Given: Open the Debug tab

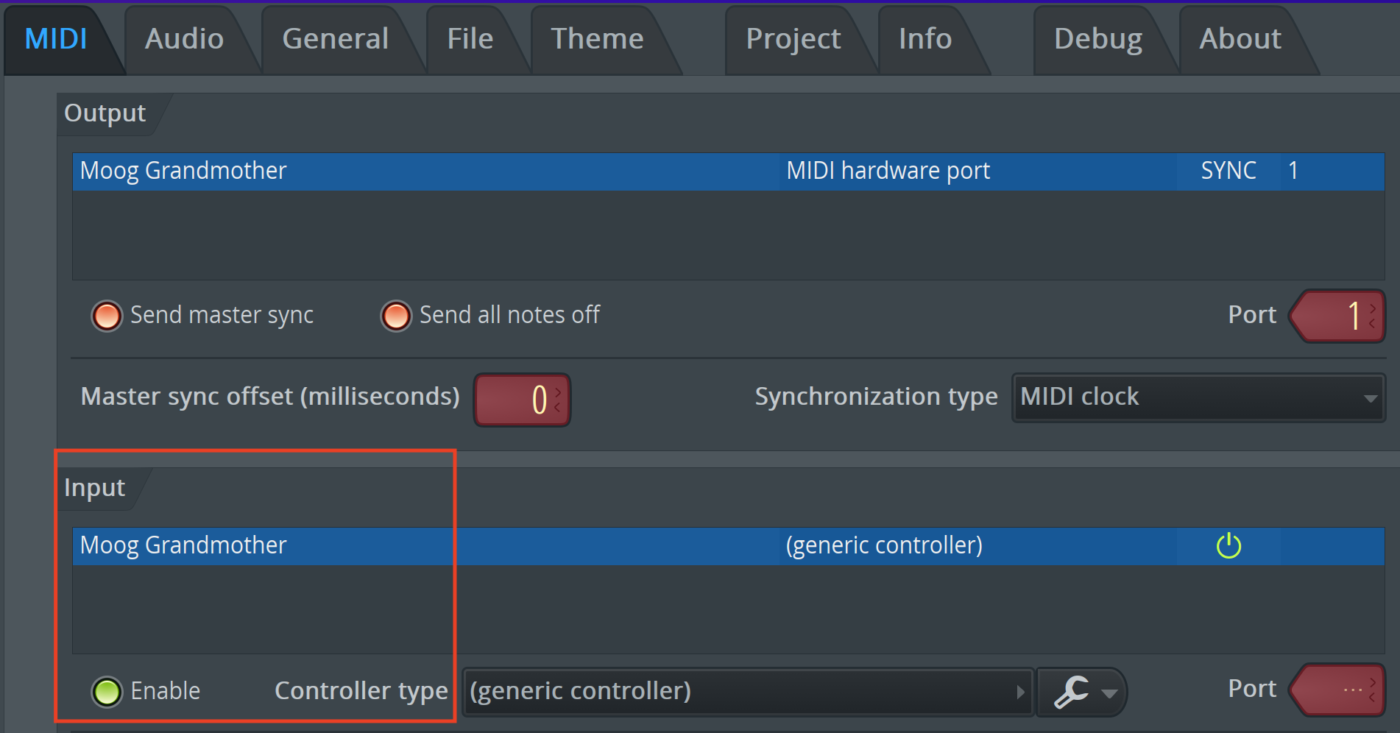Looking at the screenshot, I should coord(1097,39).
